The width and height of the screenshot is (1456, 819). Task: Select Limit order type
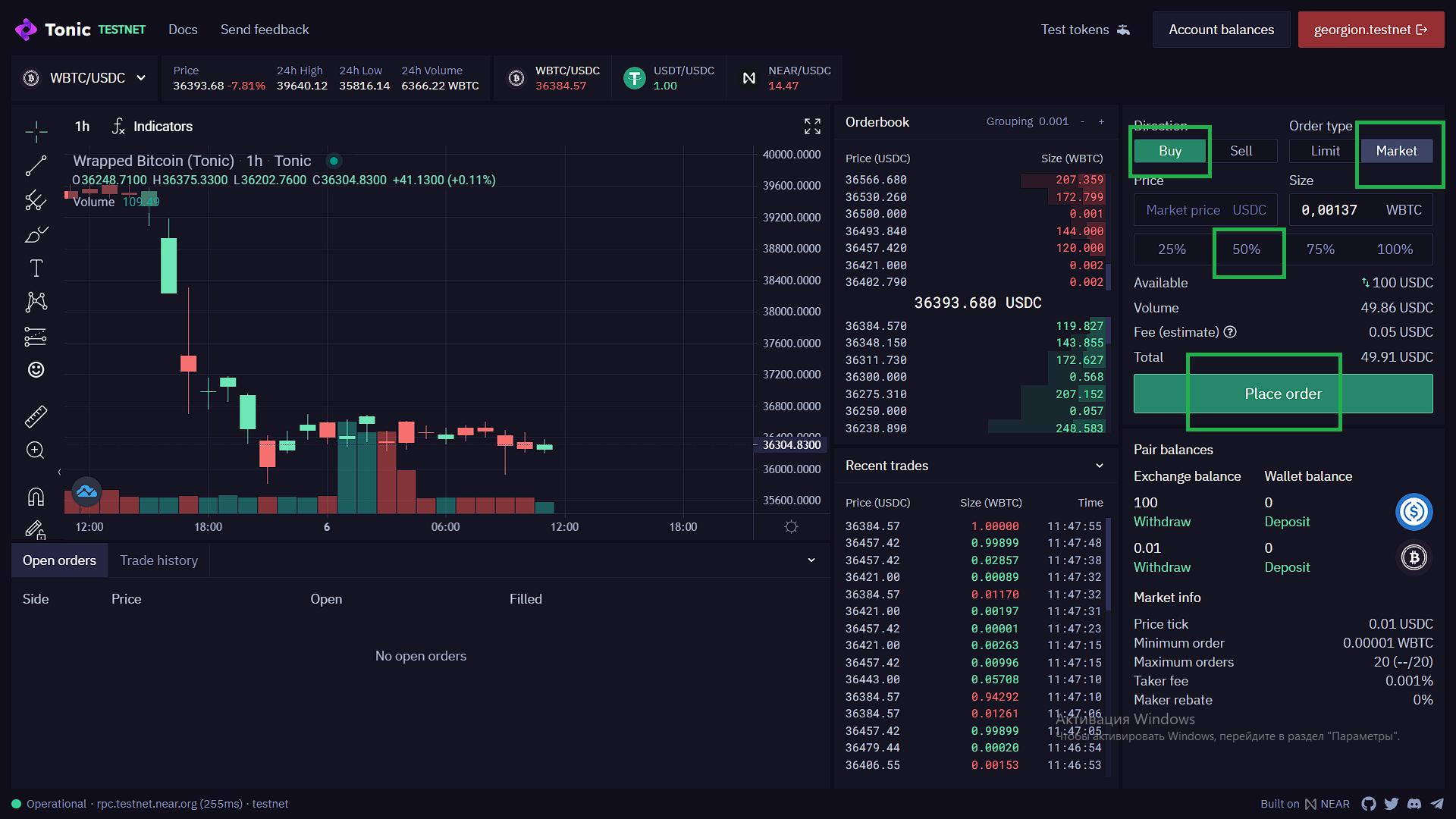[x=1325, y=151]
